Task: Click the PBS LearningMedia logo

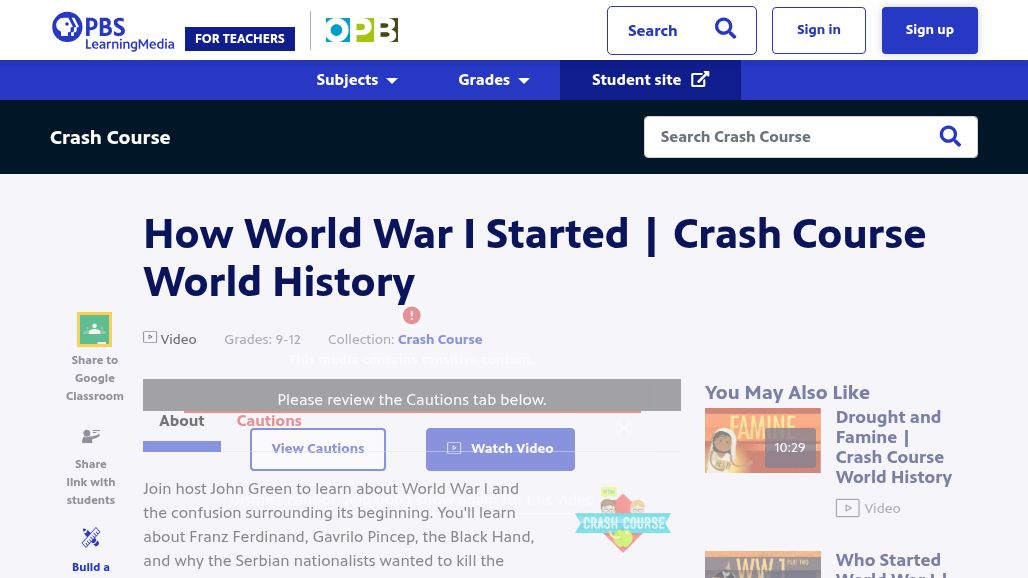Action: click(x=113, y=30)
